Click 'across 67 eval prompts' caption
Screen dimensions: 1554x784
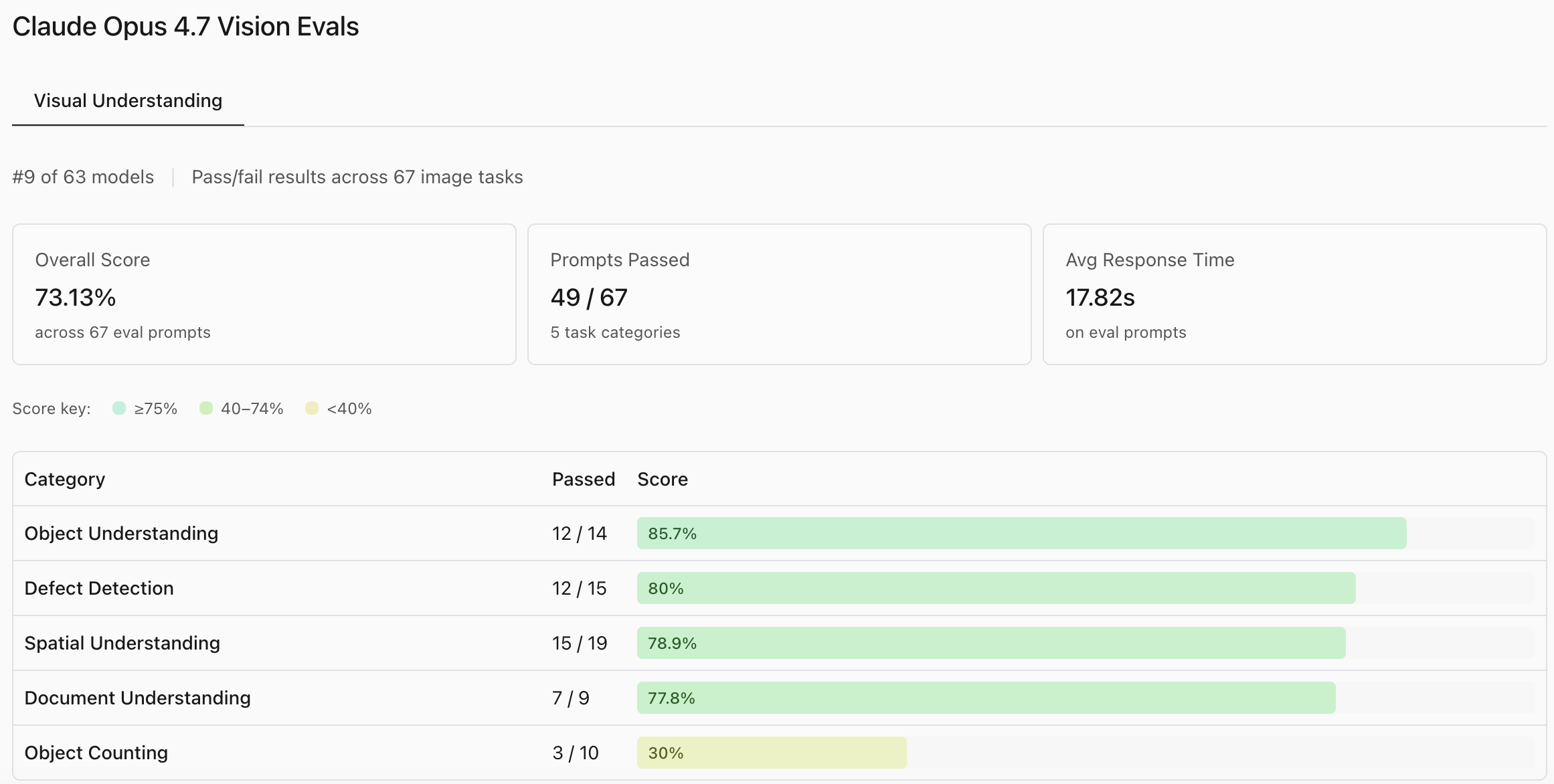(x=122, y=332)
